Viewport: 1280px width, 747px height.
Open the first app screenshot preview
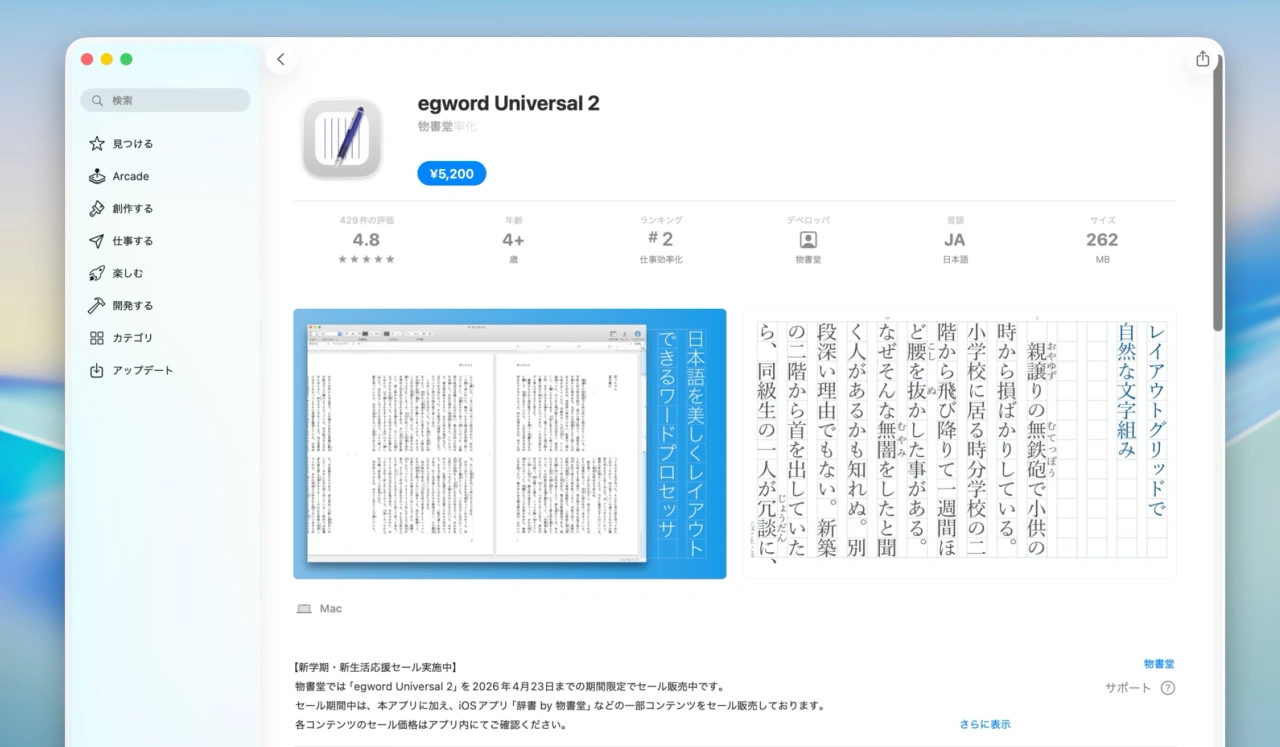(510, 444)
